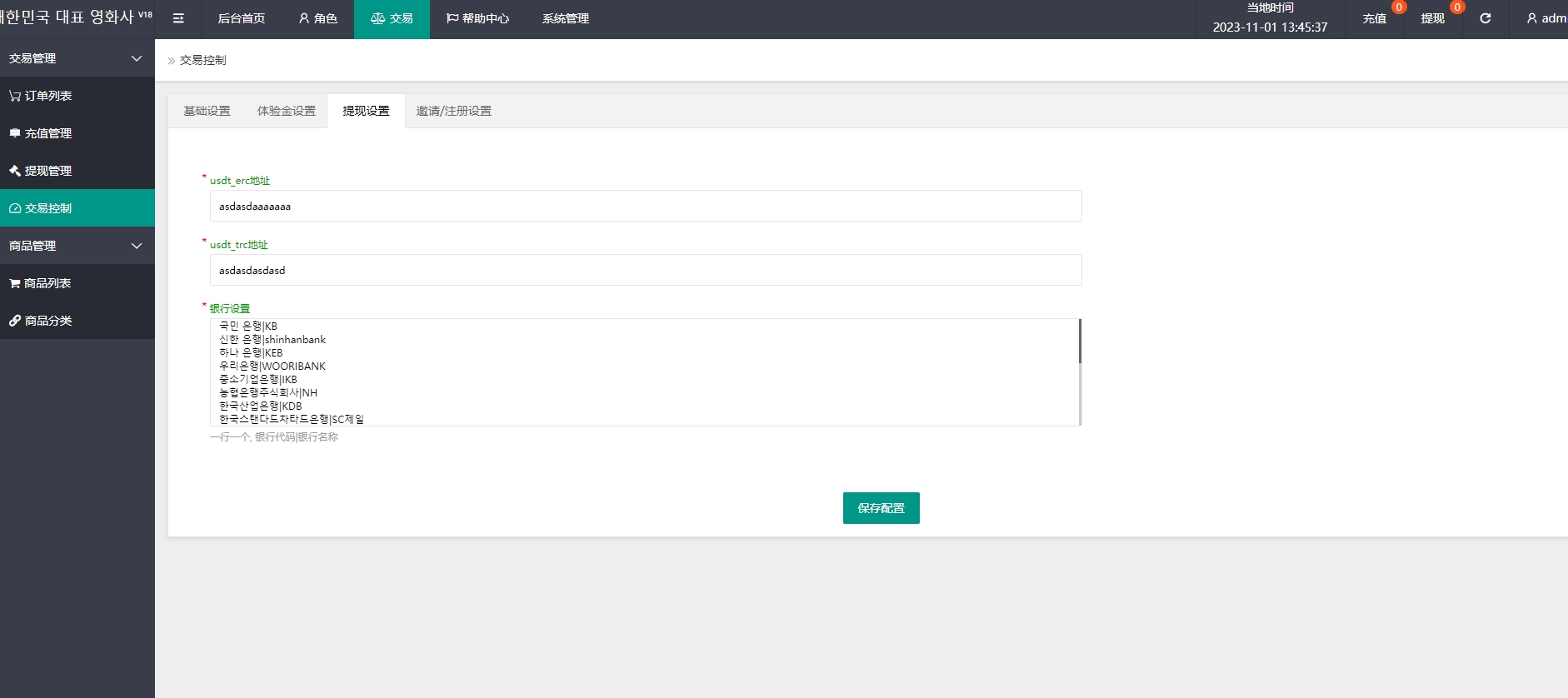
Task: Click the usdt_erc地址 input field
Action: coord(645,206)
